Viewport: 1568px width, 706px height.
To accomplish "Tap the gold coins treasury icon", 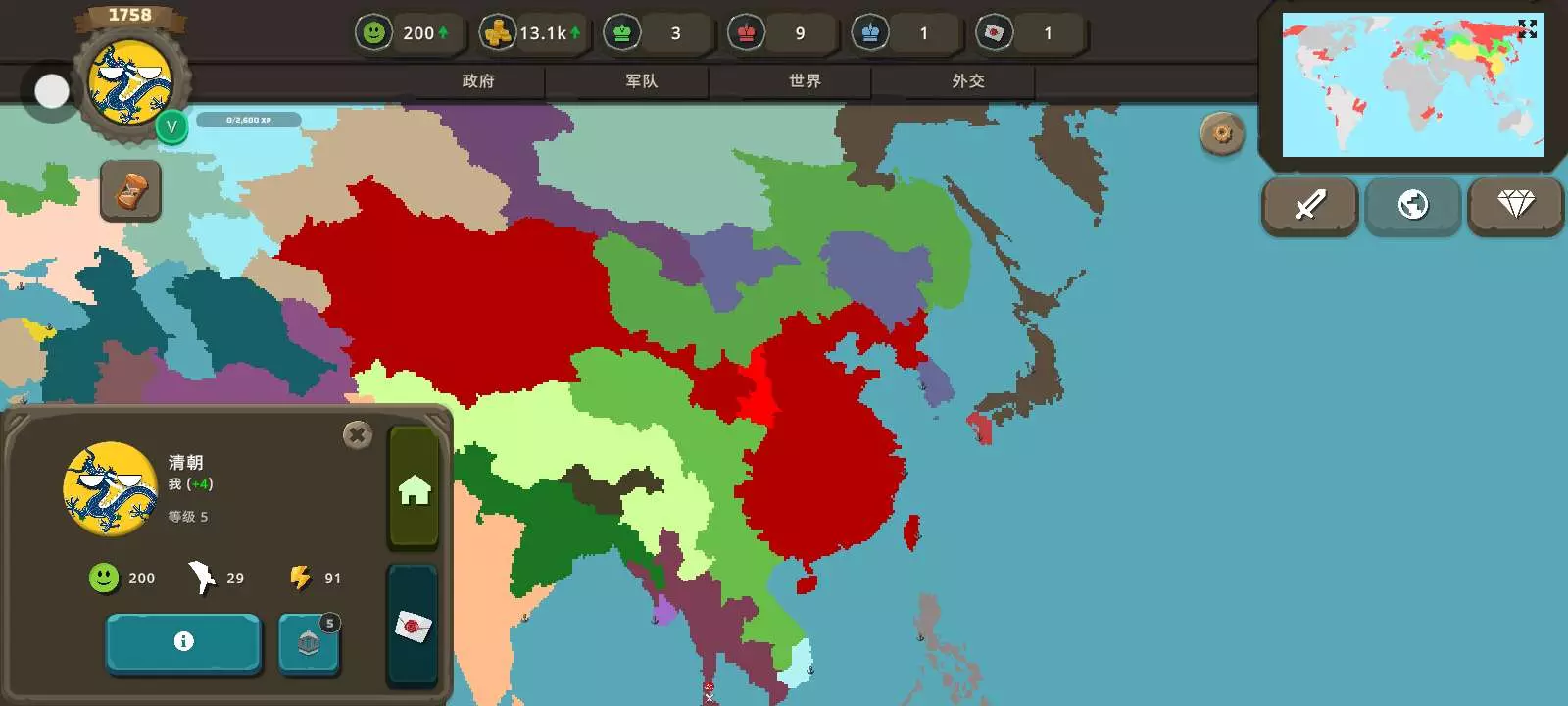I will click(x=498, y=33).
